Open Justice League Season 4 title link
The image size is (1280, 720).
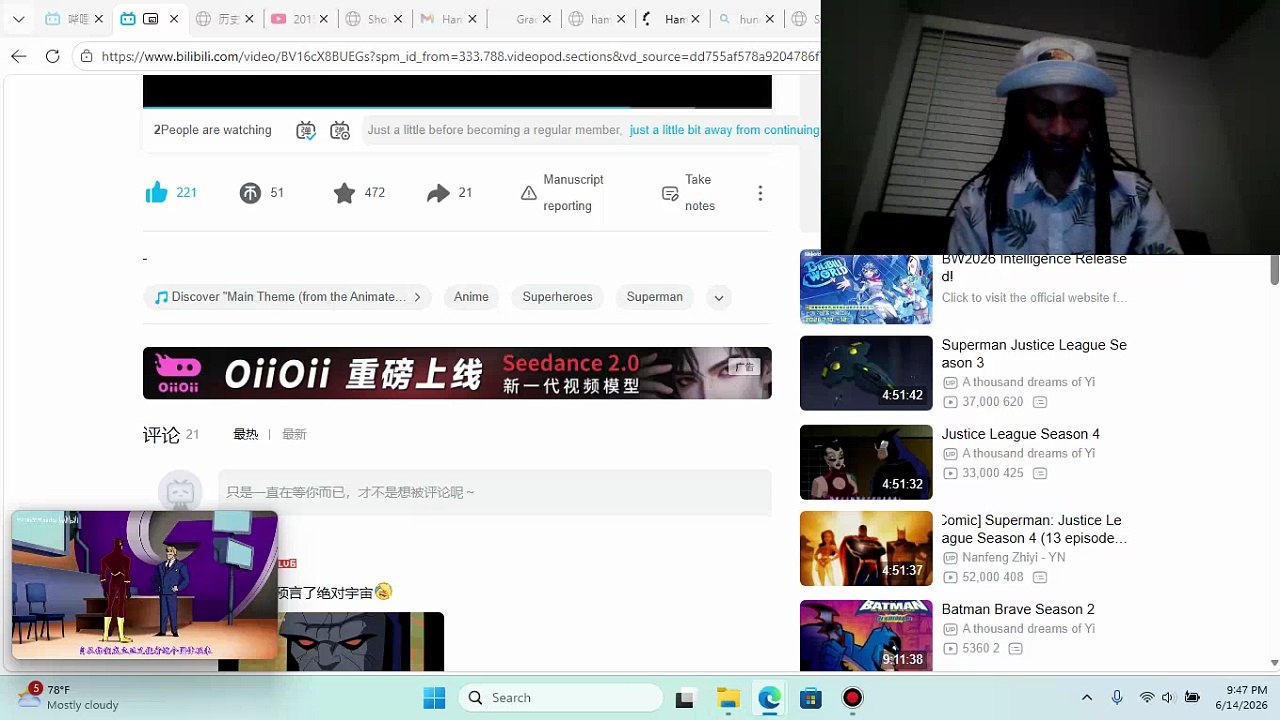1020,434
